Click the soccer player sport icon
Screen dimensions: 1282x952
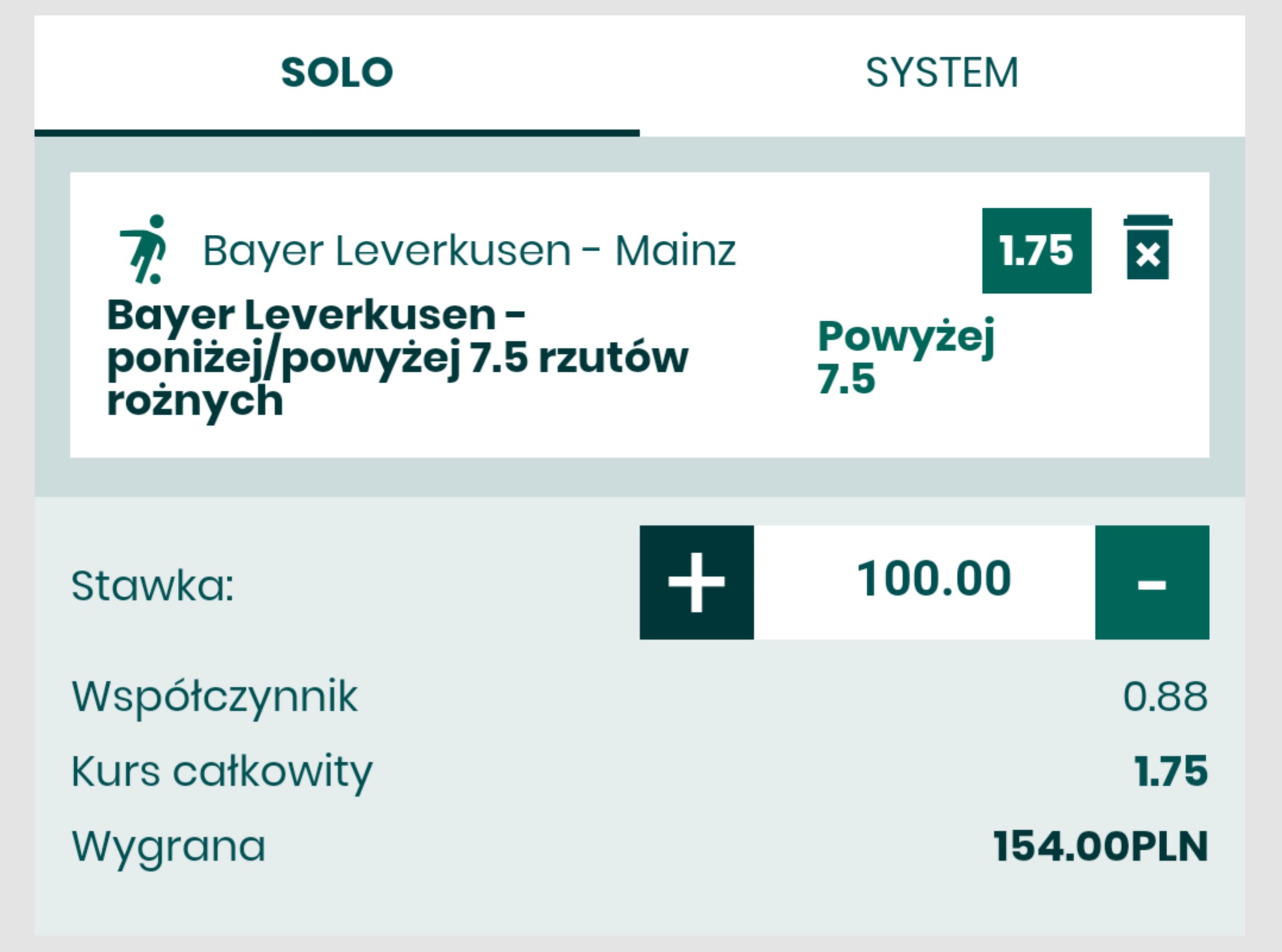click(144, 249)
